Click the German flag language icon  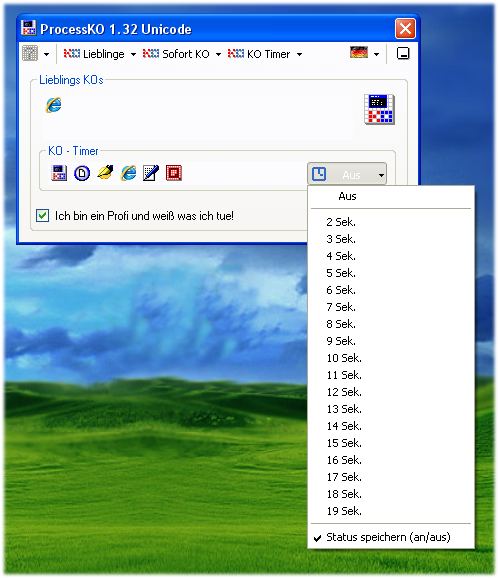(359, 53)
